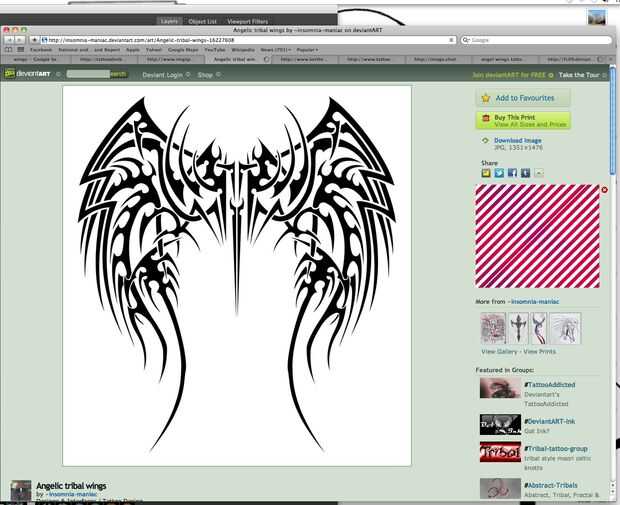Select the 'wings - Google Se' browser tab
620x505 pixels.
[35, 59]
